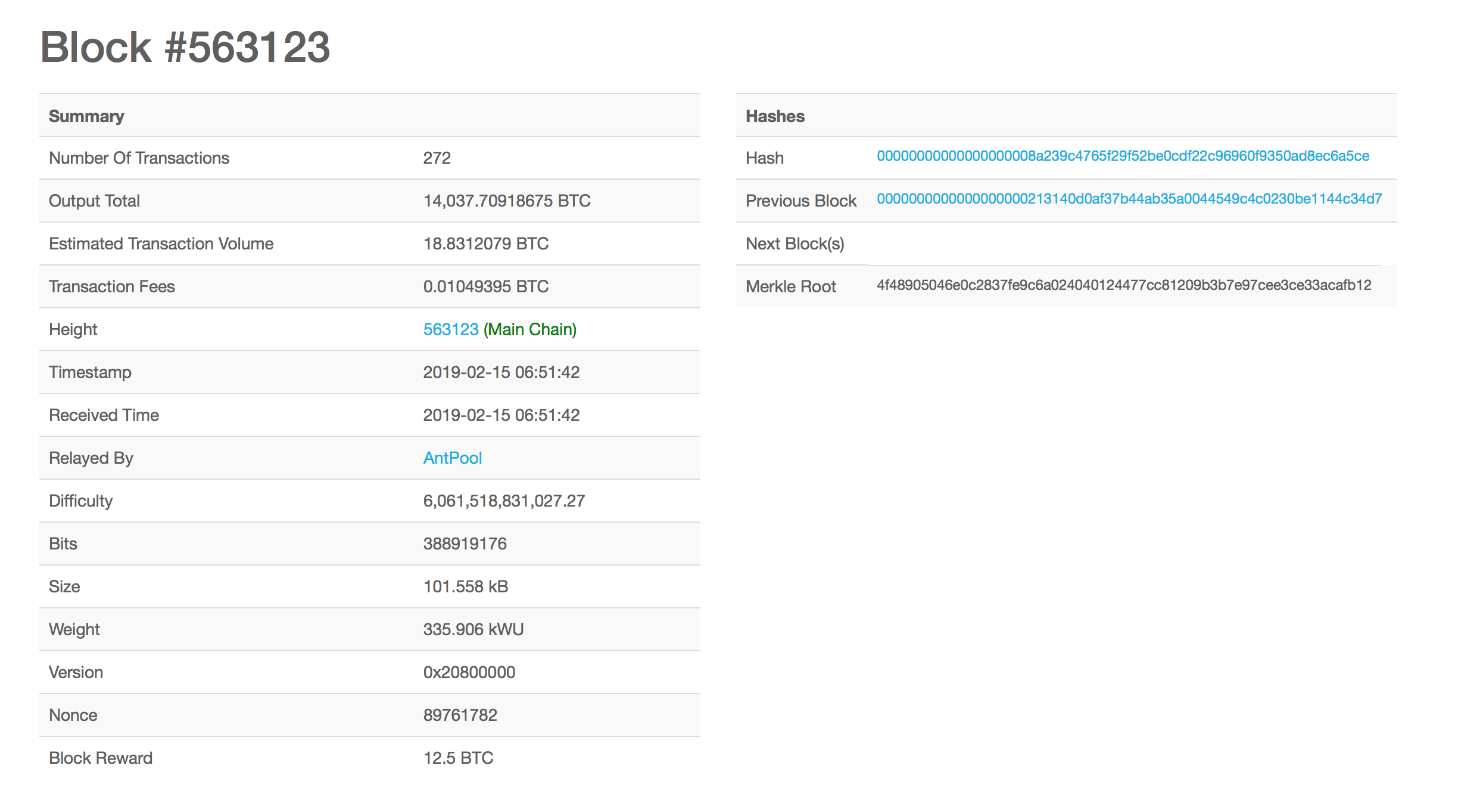Click the Bits value 388919176

[465, 544]
